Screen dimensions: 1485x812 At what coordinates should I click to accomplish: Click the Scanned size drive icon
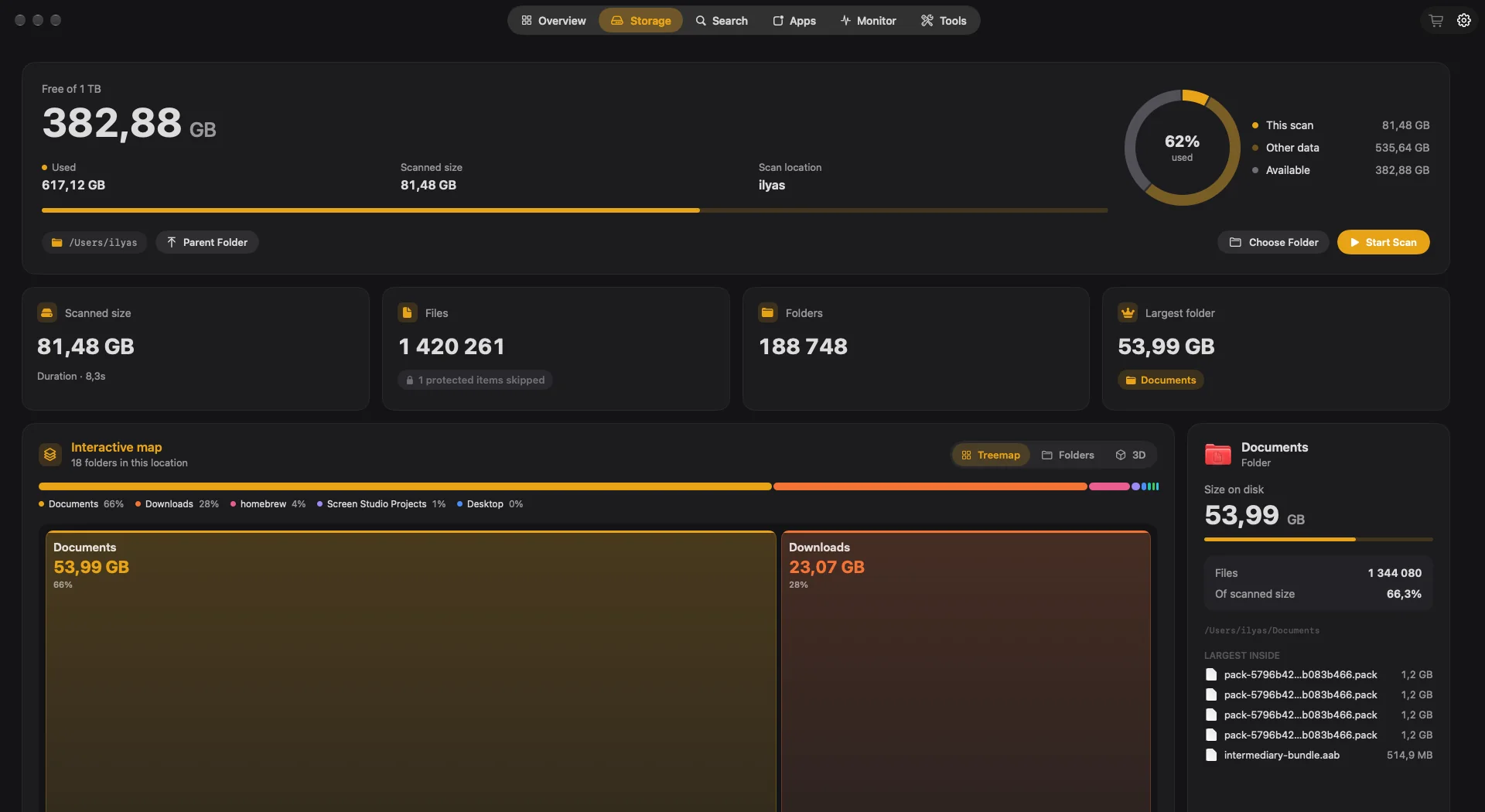coord(47,312)
